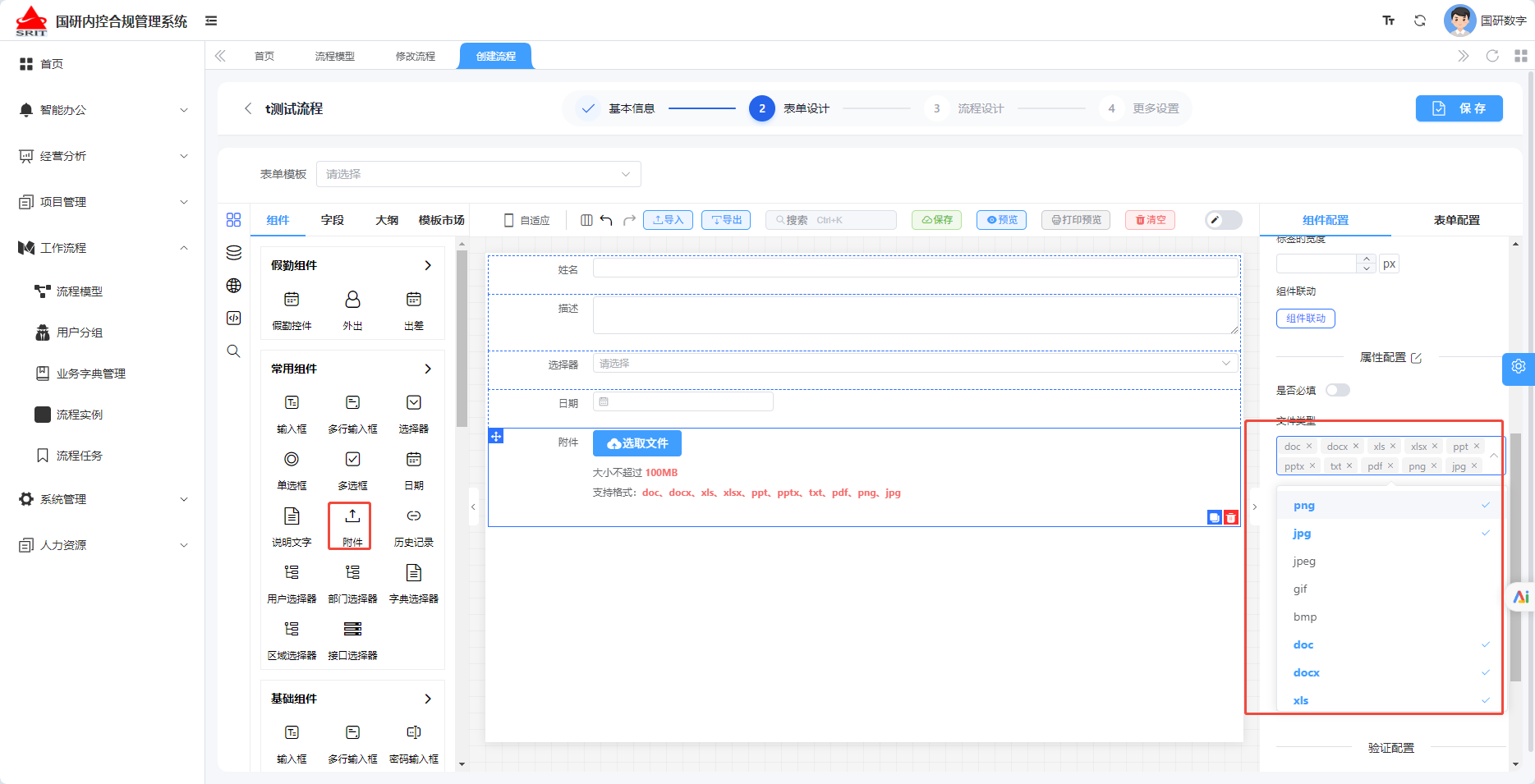The width and height of the screenshot is (1535, 784).
Task: Switch to the 模板市场 tab
Action: pos(442,220)
